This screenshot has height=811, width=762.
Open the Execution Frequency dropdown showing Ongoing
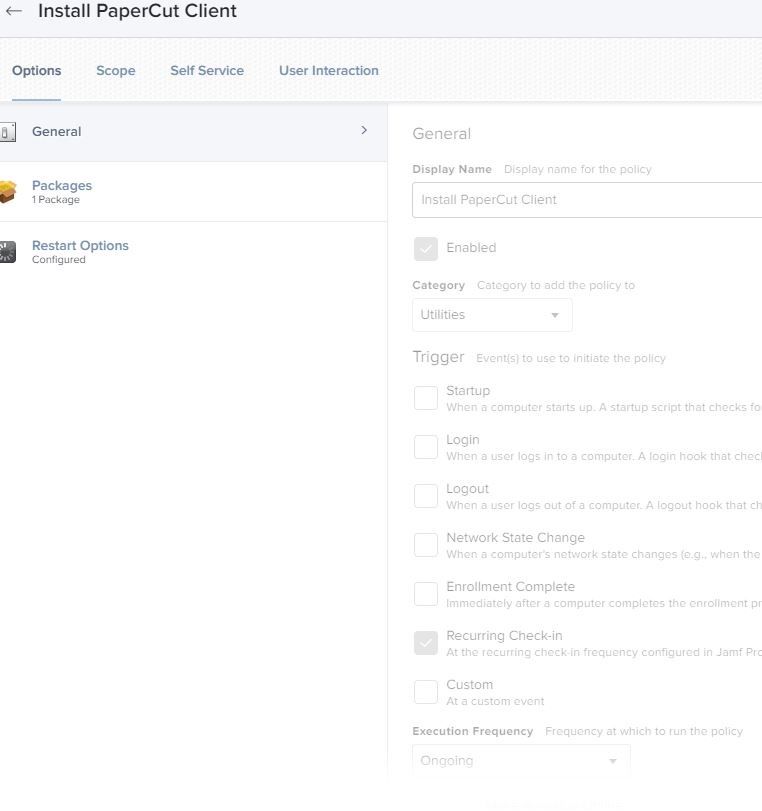point(521,760)
